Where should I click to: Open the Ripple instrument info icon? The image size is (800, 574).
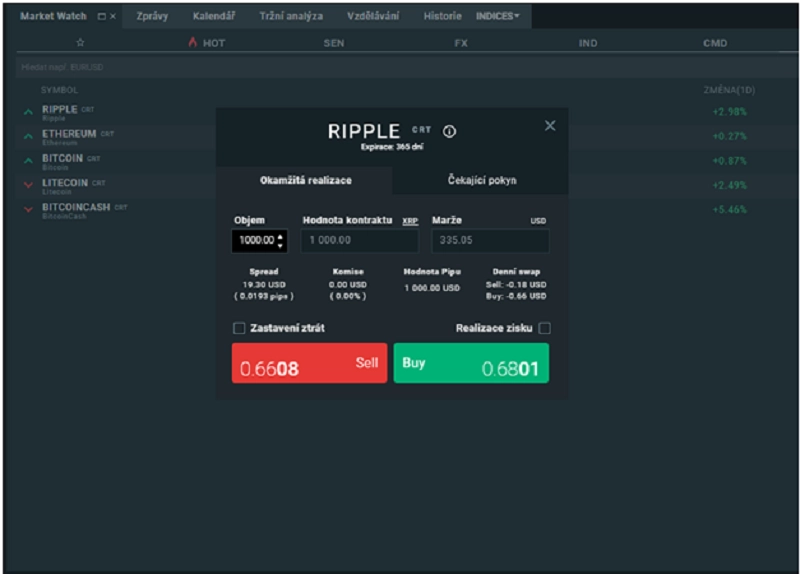point(449,132)
